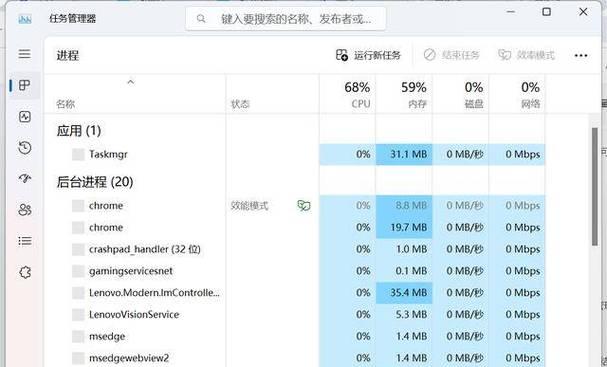
Task: Click the 结束任务 button
Action: click(x=451, y=55)
